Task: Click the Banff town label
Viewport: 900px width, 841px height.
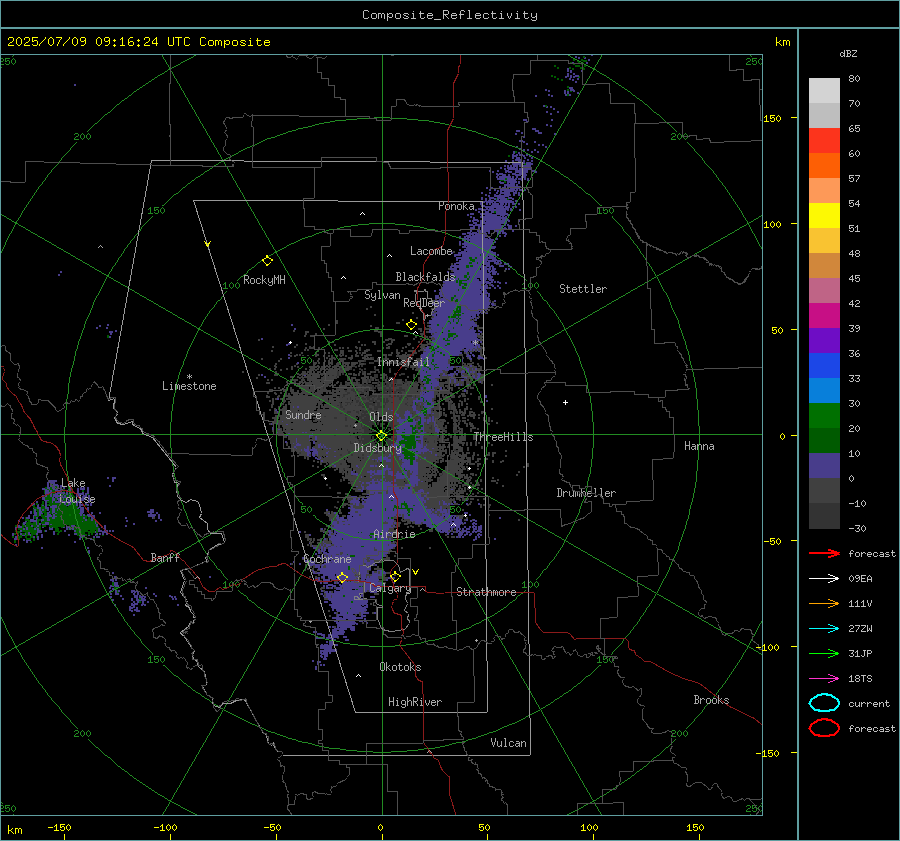Action: pos(165,557)
